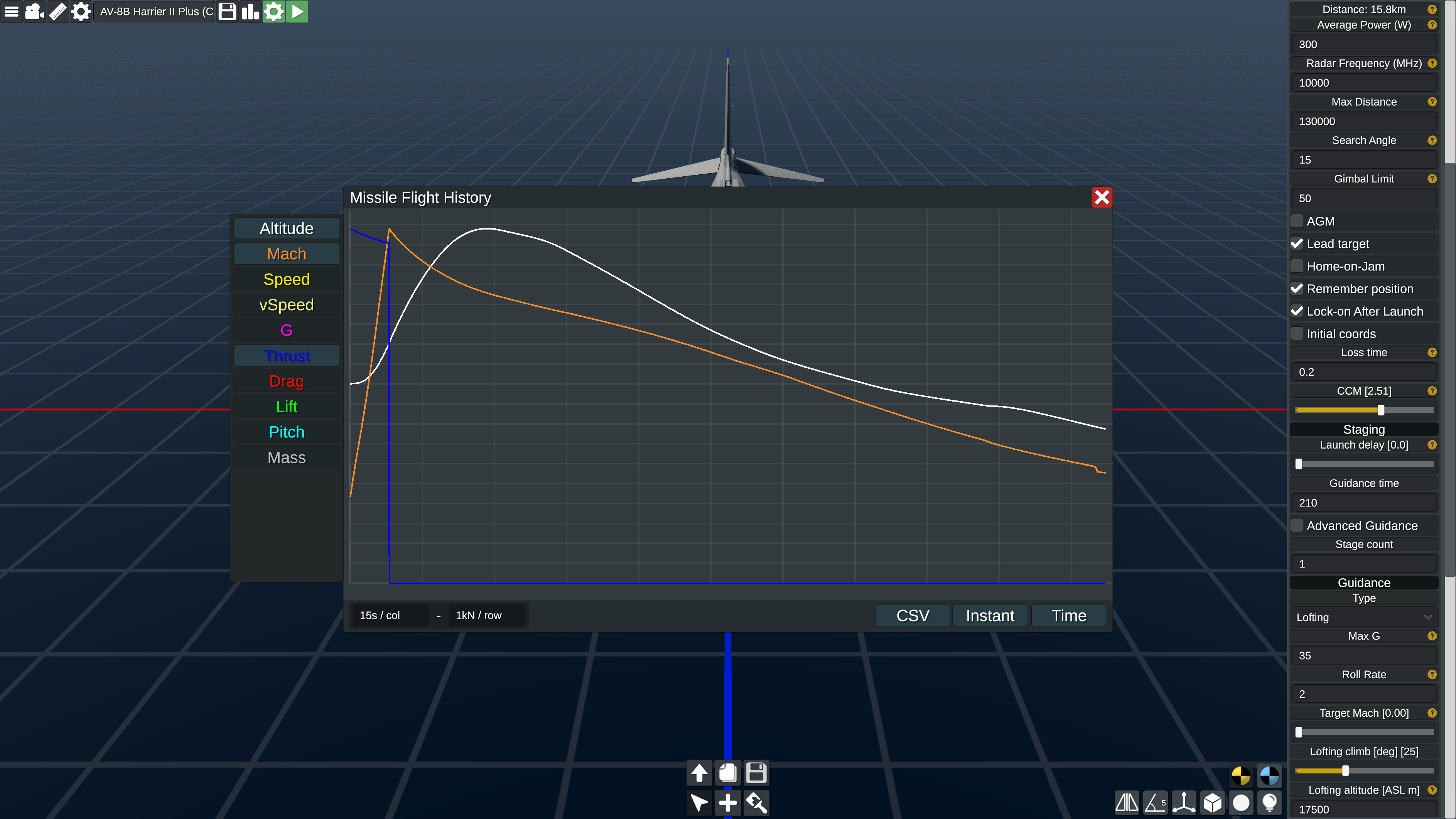Image resolution: width=1456 pixels, height=819 pixels.
Task: Click the Instant button
Action: click(990, 616)
